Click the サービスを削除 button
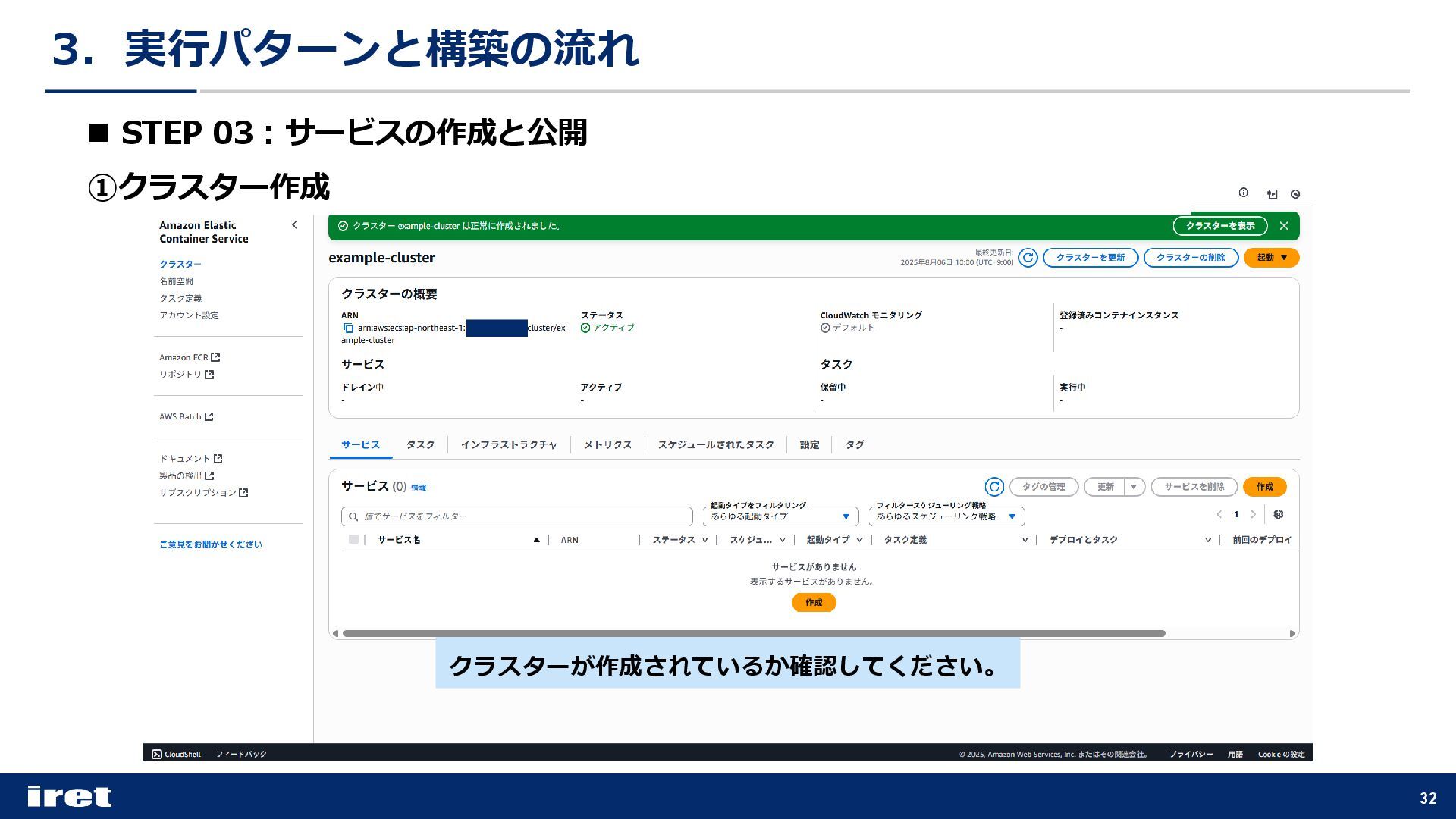Viewport: 1456px width, 819px height. point(1194,487)
